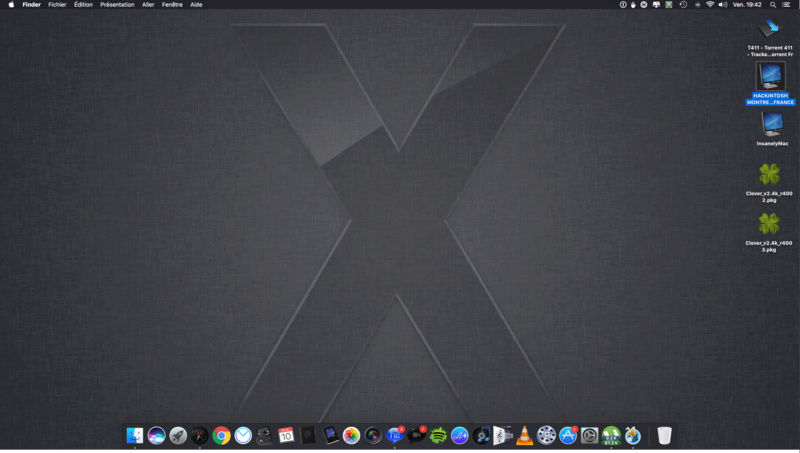
Task: Launch Siri from the Dock
Action: 156,435
